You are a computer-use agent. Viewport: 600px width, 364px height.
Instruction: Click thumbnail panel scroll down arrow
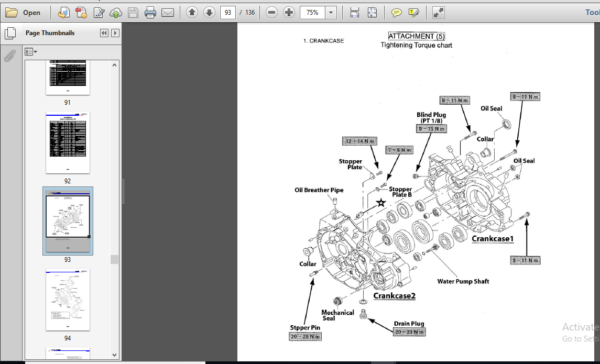114,355
